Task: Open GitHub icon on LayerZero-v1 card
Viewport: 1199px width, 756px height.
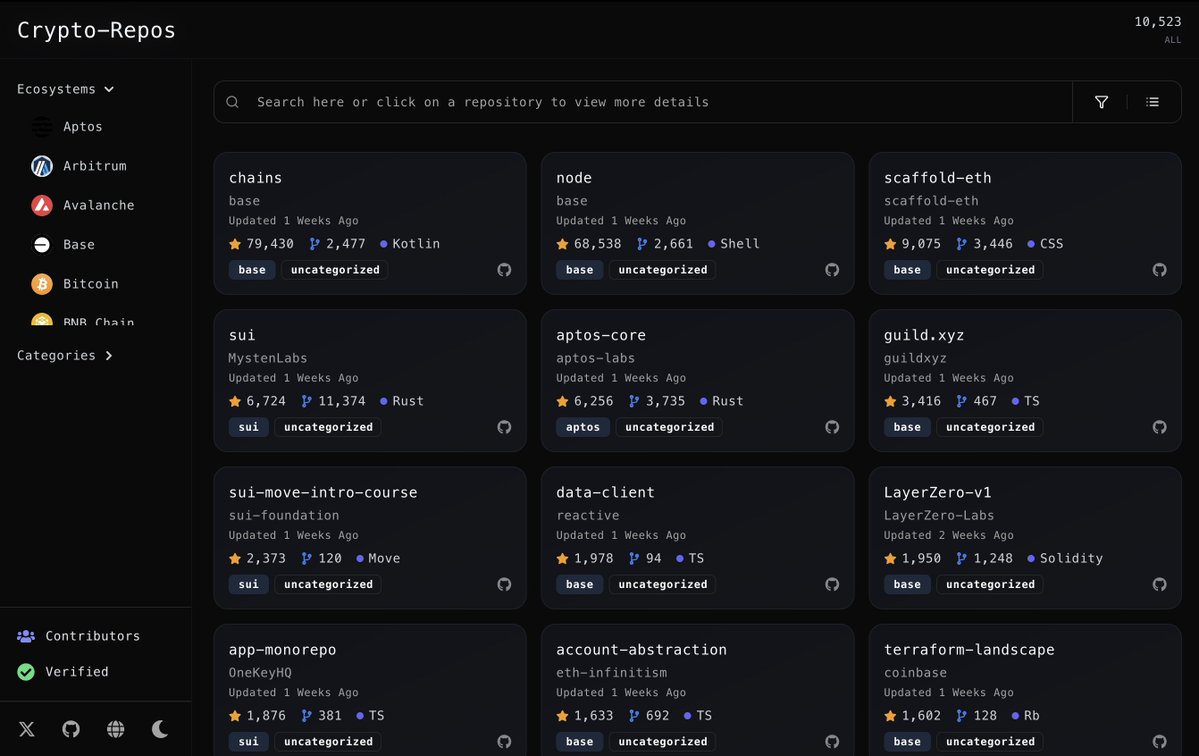Action: click(x=1159, y=585)
